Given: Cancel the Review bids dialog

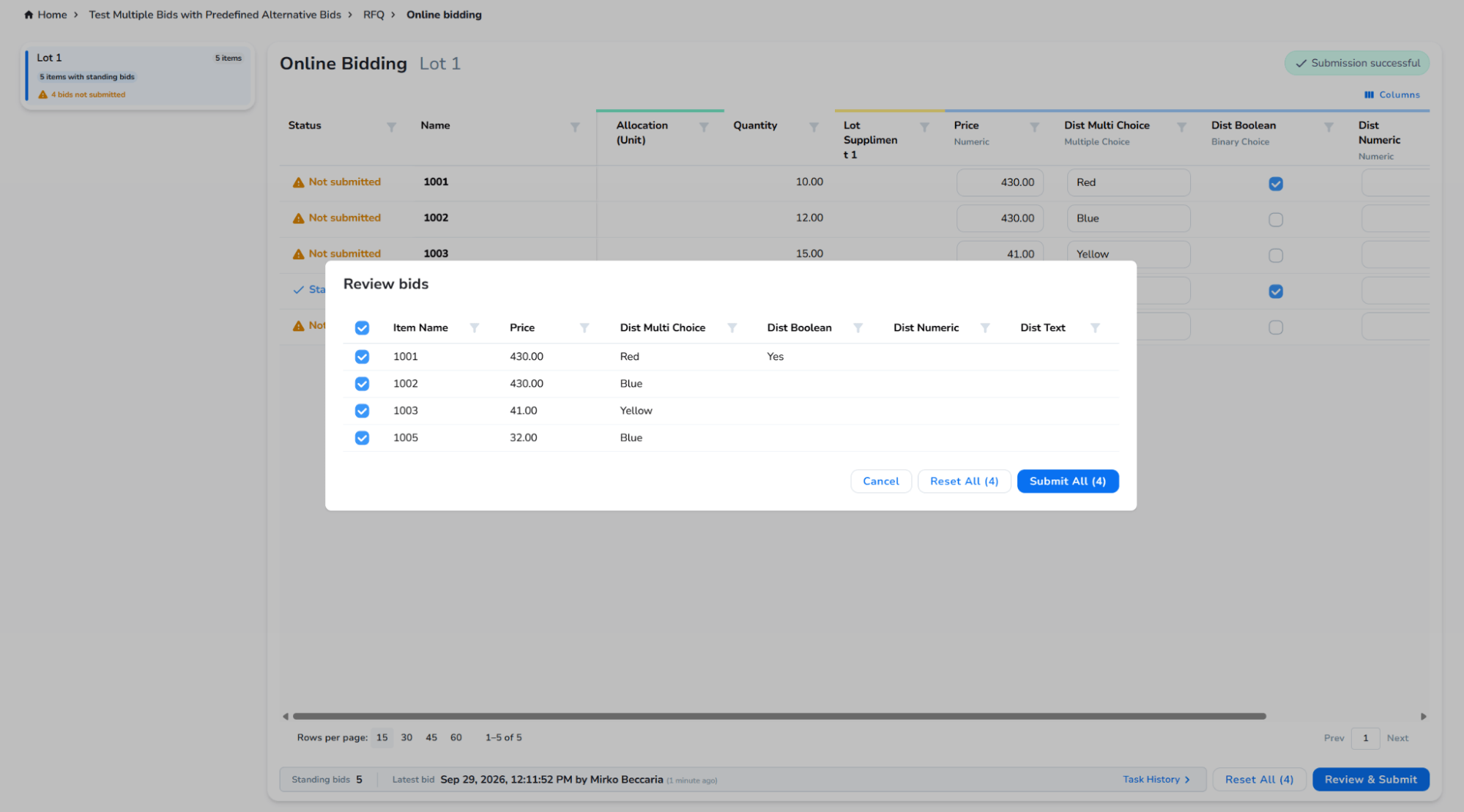Looking at the screenshot, I should pyautogui.click(x=880, y=481).
